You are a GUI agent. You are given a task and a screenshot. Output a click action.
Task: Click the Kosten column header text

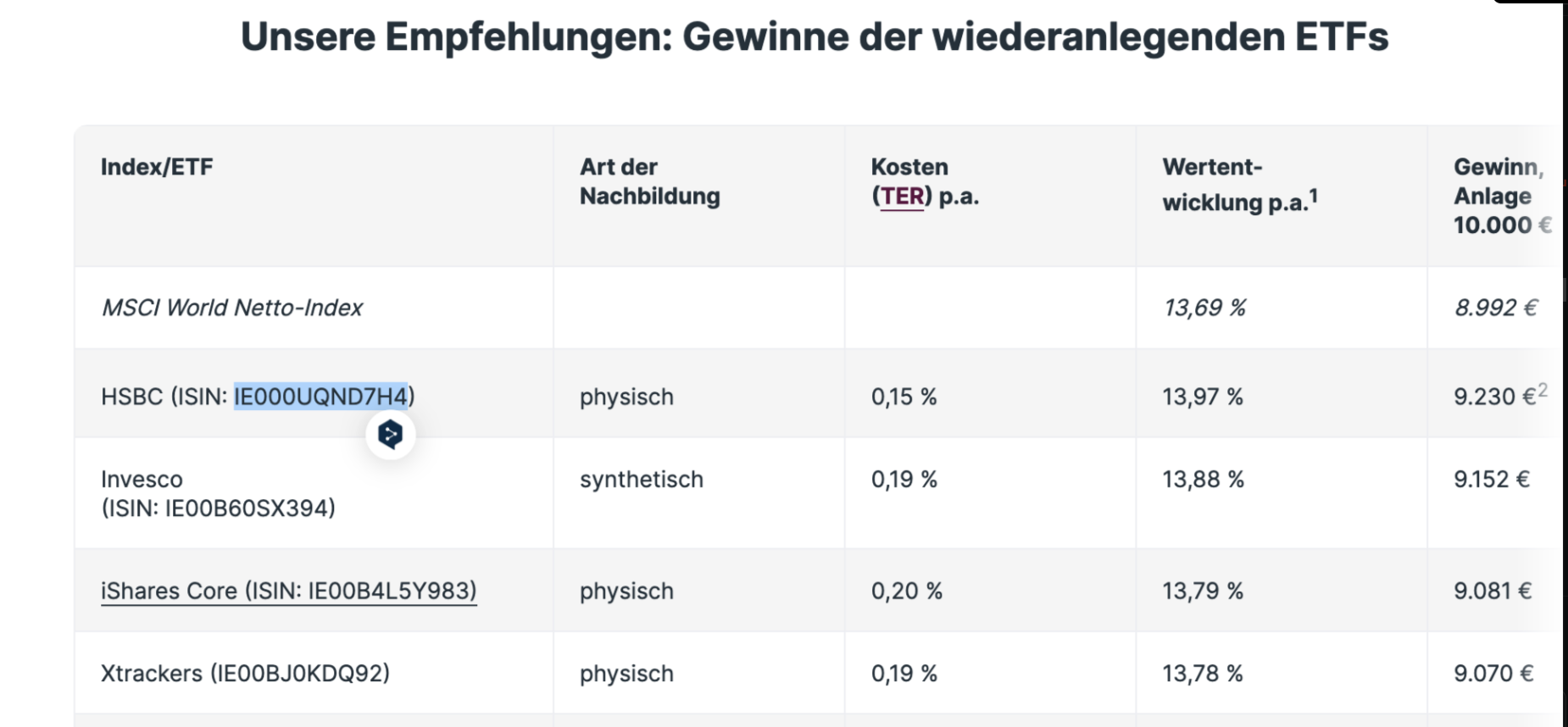point(909,167)
